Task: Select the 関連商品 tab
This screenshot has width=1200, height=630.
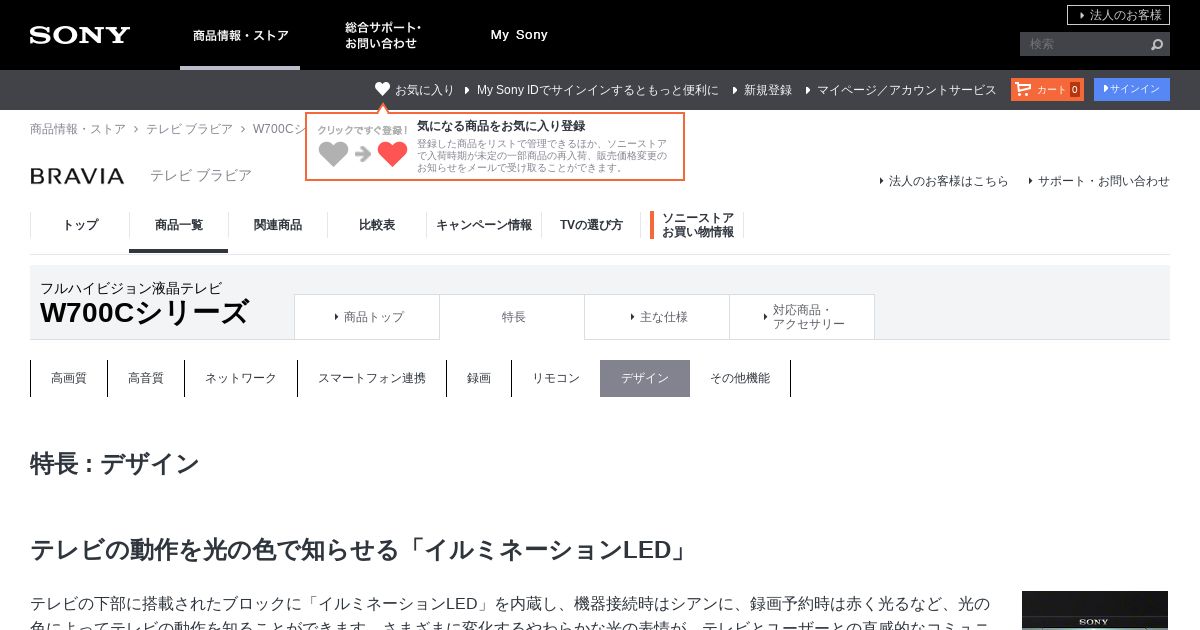Action: click(x=278, y=225)
